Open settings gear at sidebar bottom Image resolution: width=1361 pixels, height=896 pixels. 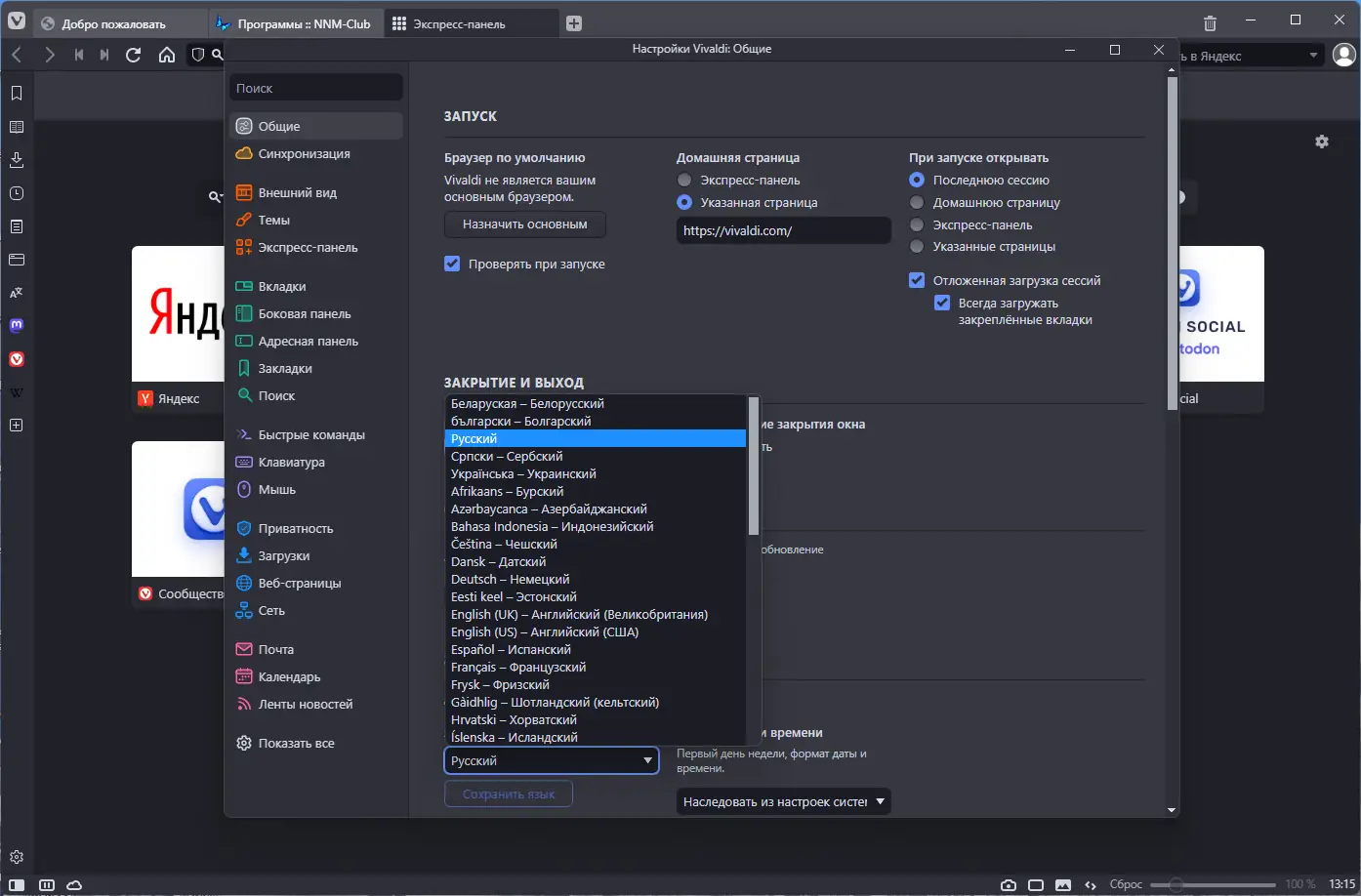pyautogui.click(x=17, y=858)
